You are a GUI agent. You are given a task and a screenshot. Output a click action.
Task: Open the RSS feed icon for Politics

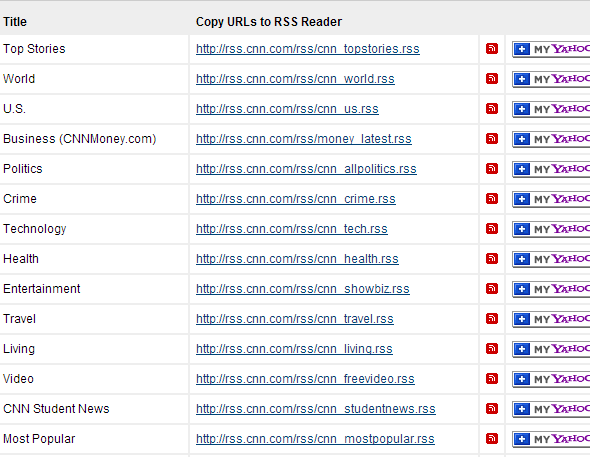pyautogui.click(x=492, y=169)
